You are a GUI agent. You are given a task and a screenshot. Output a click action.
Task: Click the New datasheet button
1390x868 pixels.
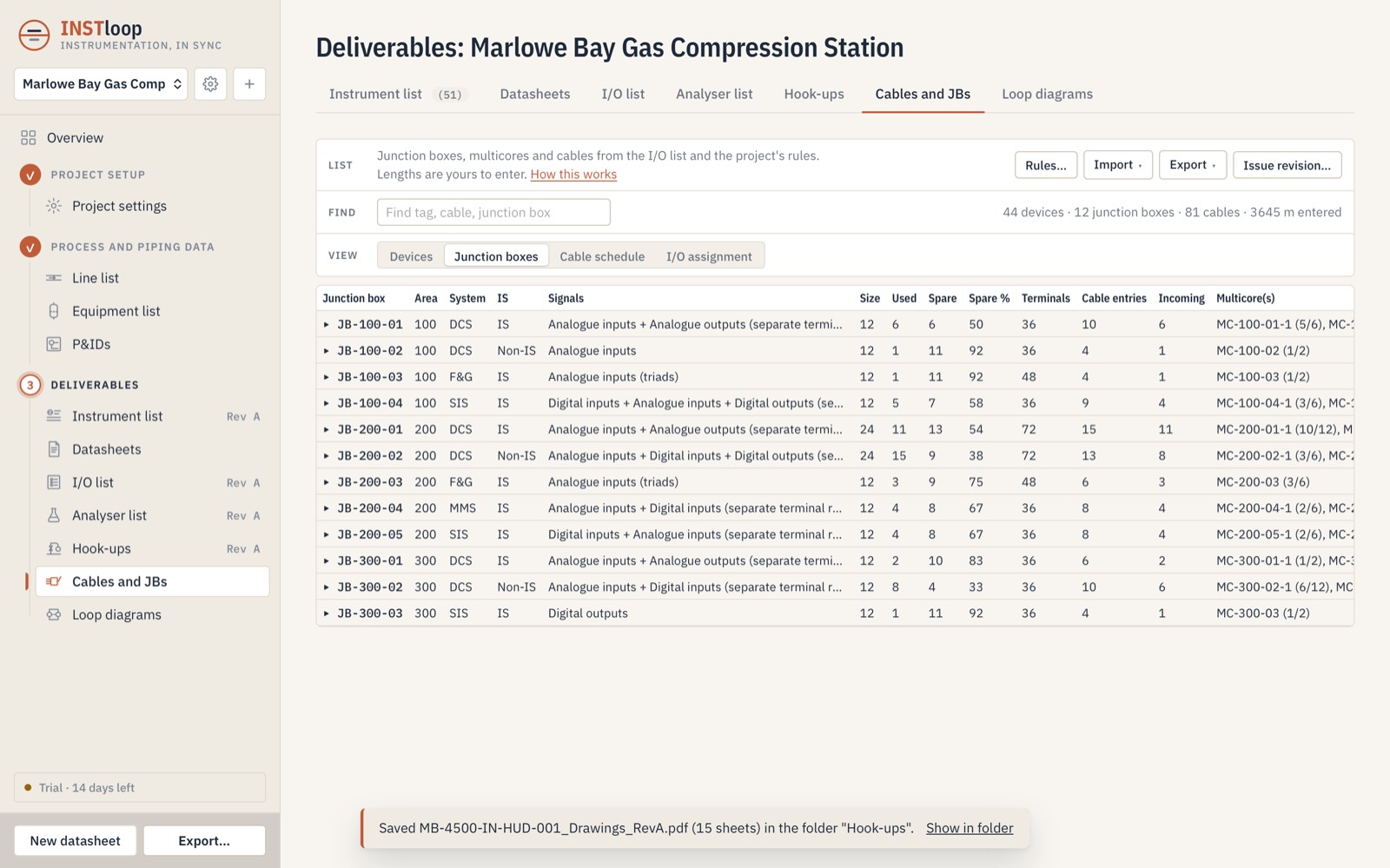click(75, 841)
